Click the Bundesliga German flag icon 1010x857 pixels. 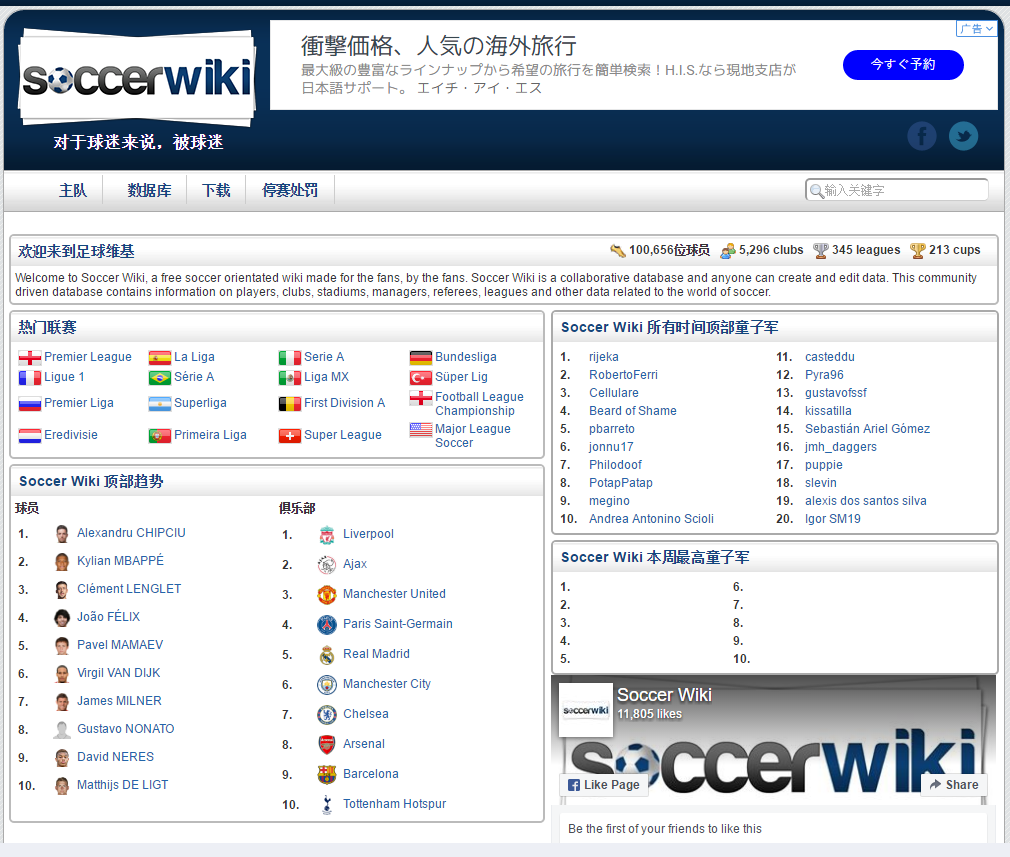pos(421,357)
